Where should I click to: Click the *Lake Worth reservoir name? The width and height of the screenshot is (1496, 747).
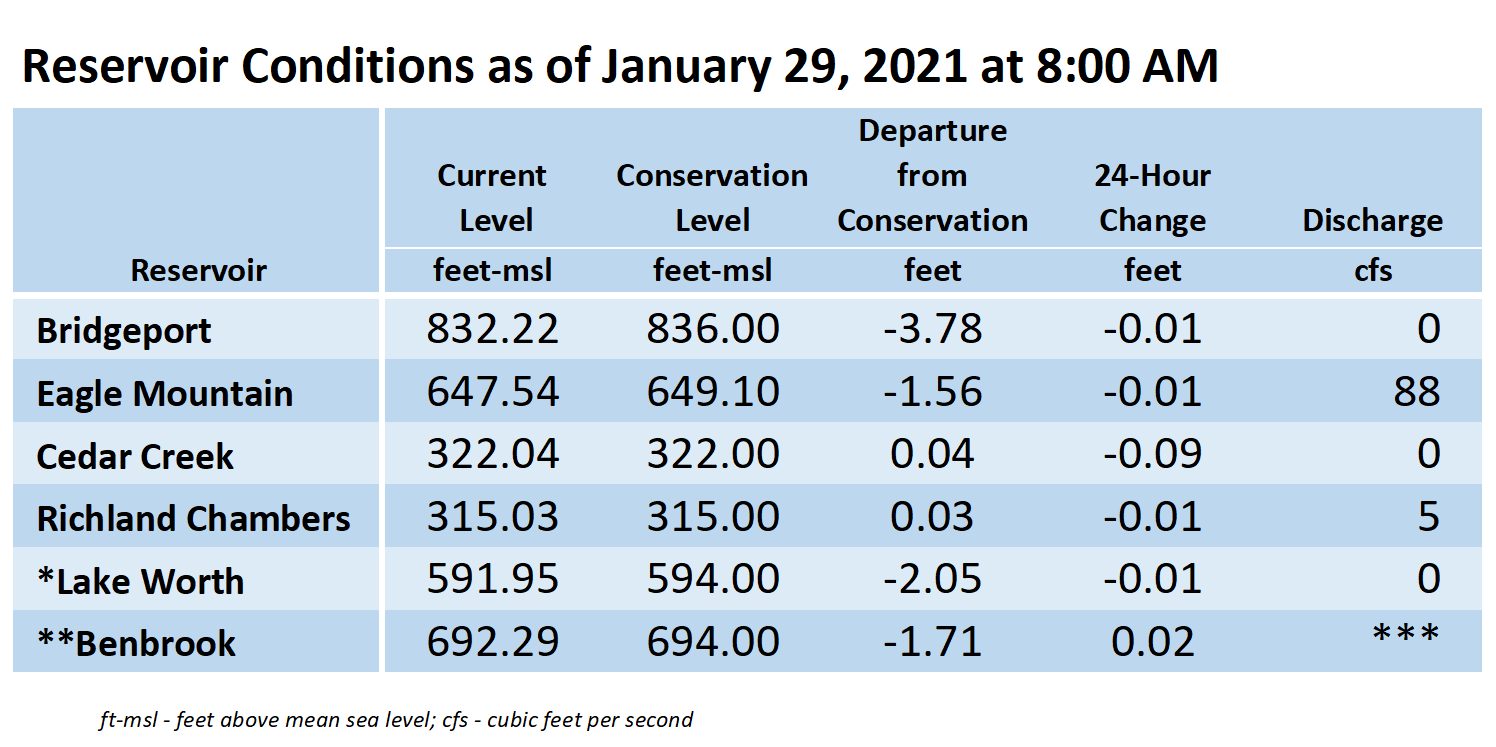click(x=140, y=581)
